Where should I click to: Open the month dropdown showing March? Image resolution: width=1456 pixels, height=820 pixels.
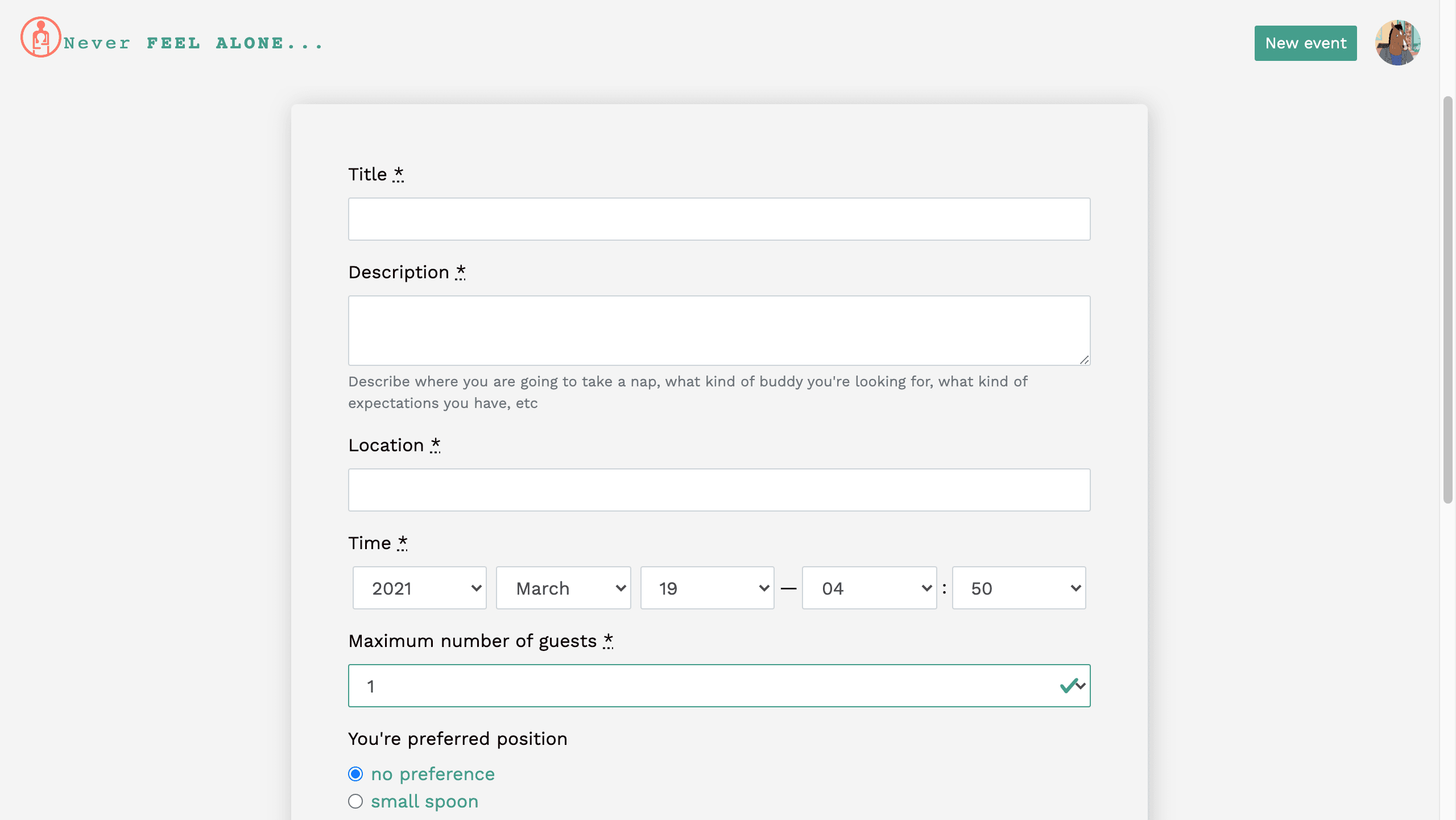point(563,588)
